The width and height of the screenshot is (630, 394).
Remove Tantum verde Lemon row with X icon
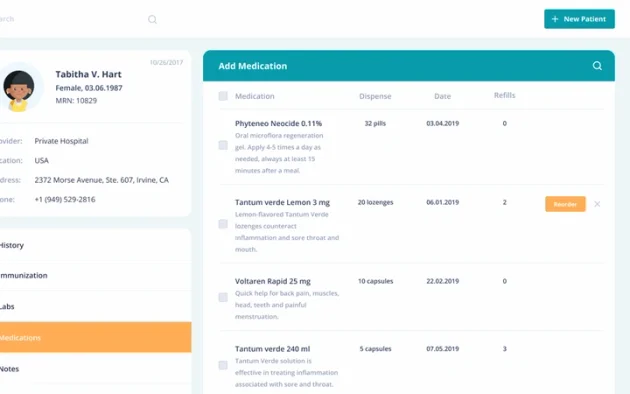pyautogui.click(x=597, y=204)
